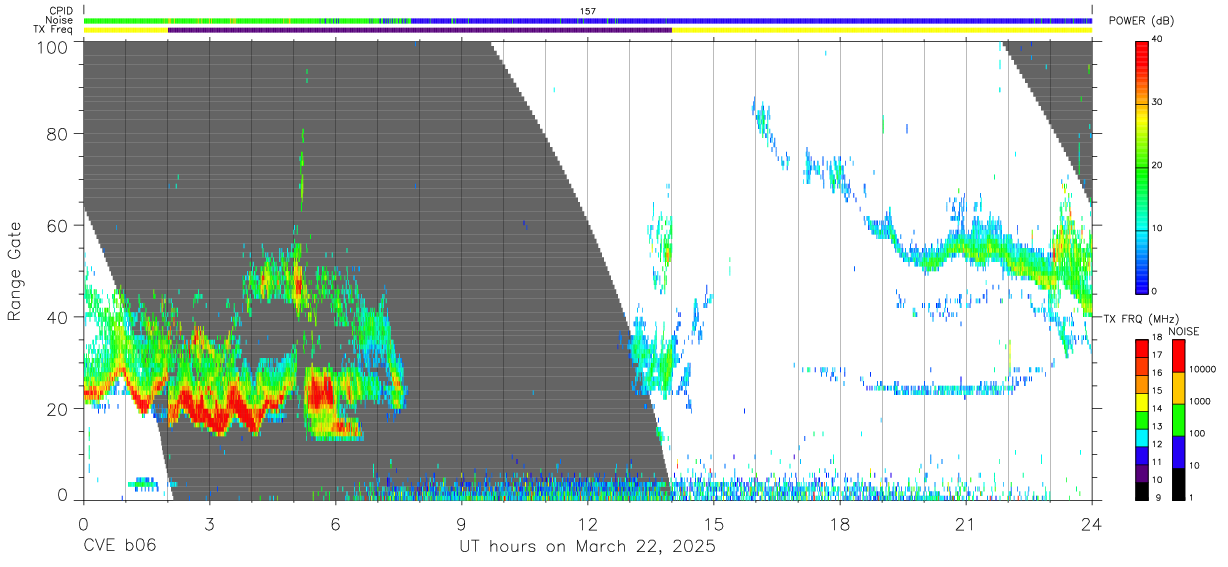This screenshot has height=567, width=1228.
Task: Click the purple segment of TX Freq bar
Action: tap(420, 30)
